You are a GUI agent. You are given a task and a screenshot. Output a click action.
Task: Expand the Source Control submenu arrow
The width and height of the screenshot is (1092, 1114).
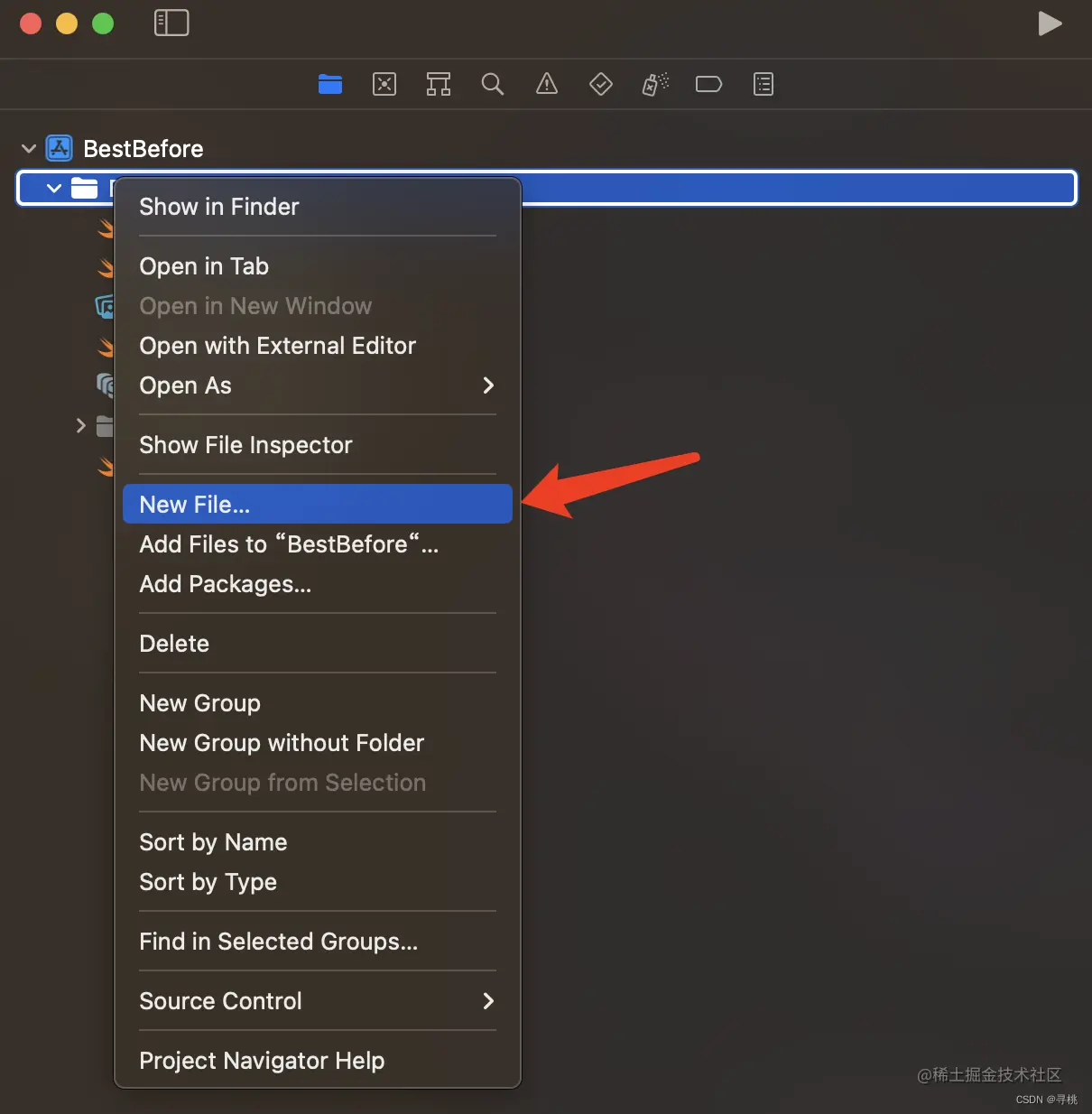coord(488,1001)
